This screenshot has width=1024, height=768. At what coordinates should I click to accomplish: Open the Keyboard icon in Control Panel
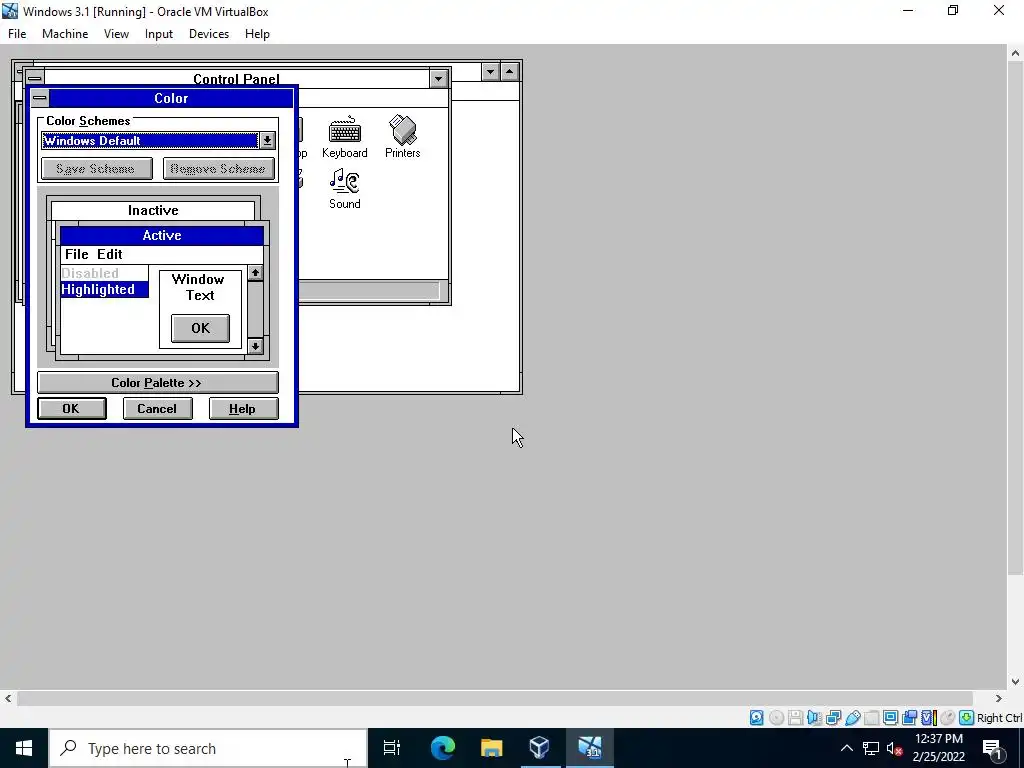click(x=344, y=137)
